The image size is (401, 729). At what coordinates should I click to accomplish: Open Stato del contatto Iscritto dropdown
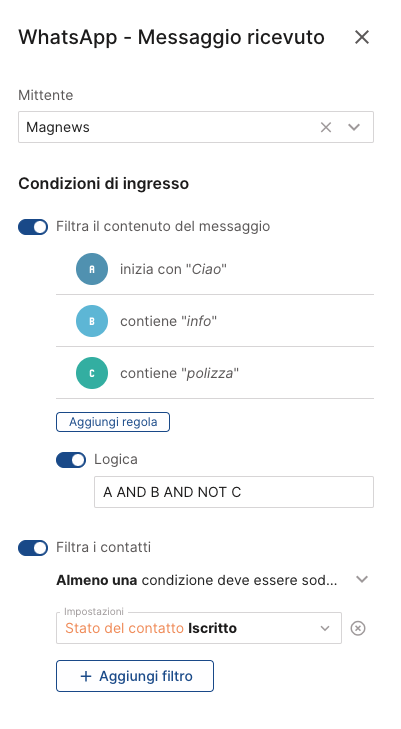(x=199, y=628)
